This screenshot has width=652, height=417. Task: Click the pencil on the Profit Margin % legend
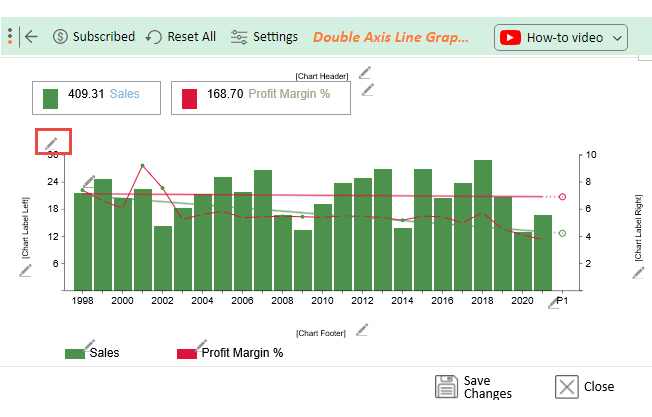tap(202, 345)
